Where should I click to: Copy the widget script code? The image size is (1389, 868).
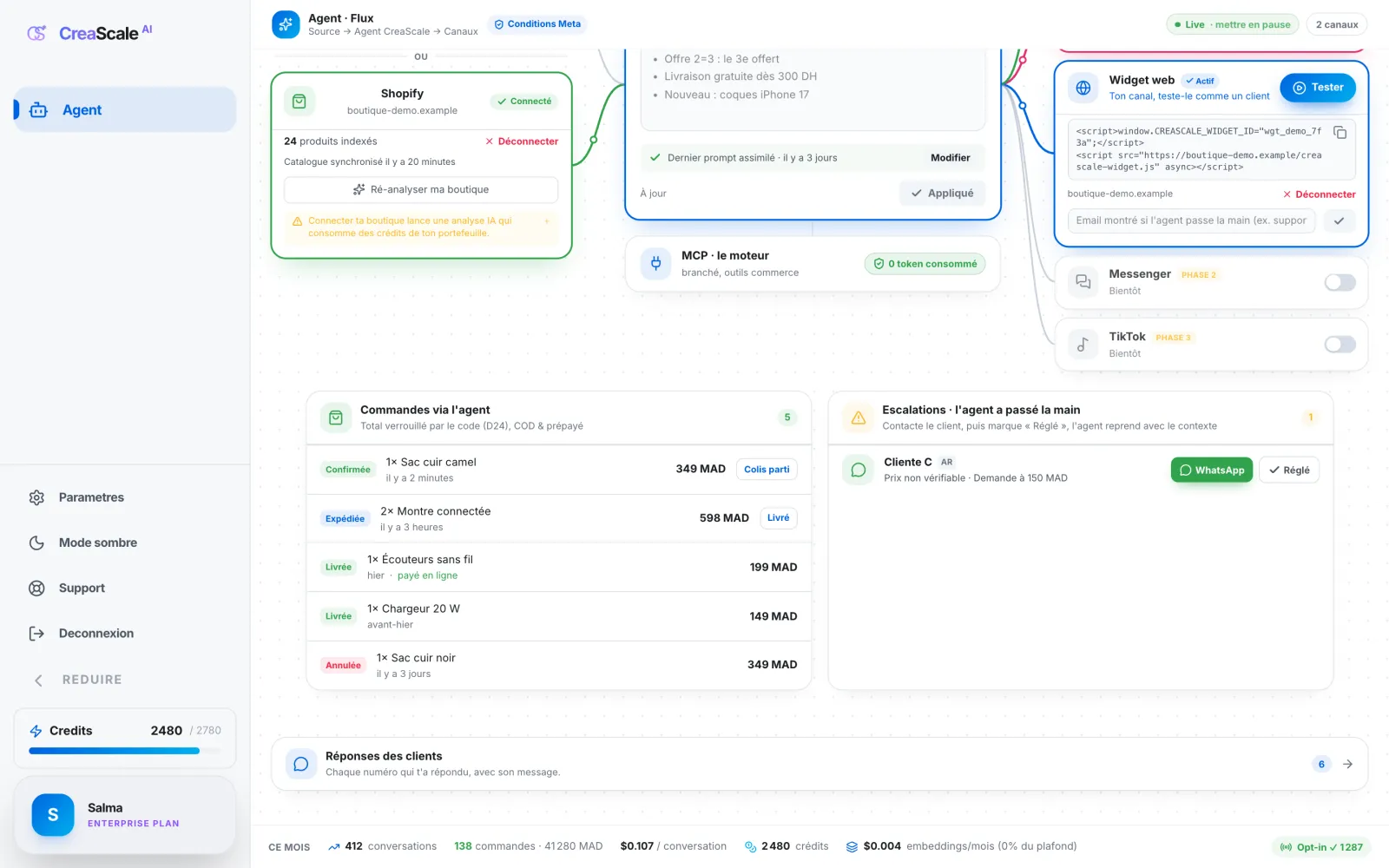click(x=1340, y=133)
